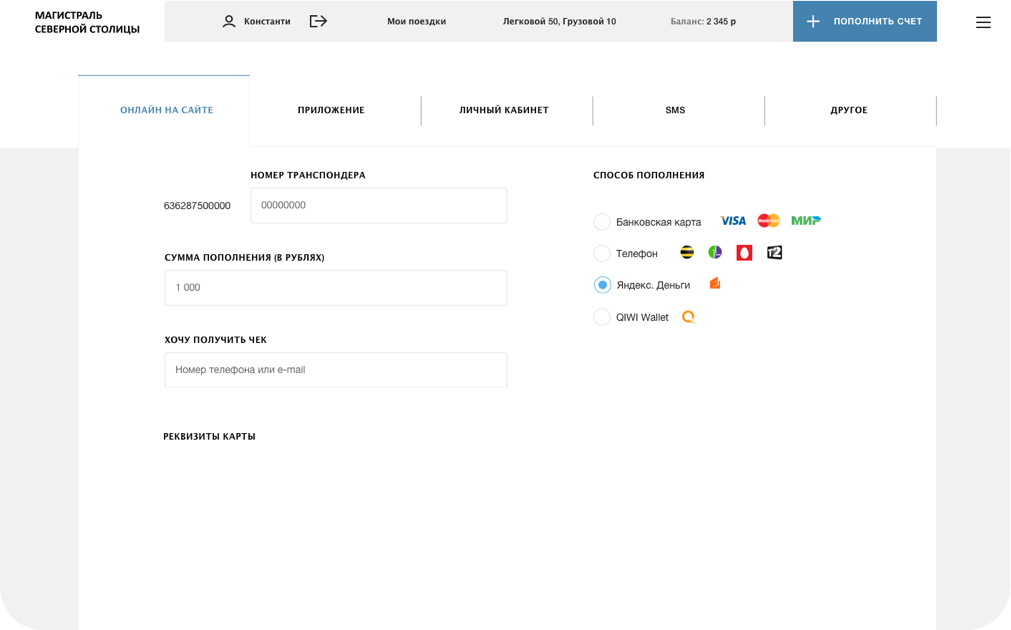Select Банковская карта payment option
Image resolution: width=1011 pixels, height=630 pixels.
[x=602, y=222]
